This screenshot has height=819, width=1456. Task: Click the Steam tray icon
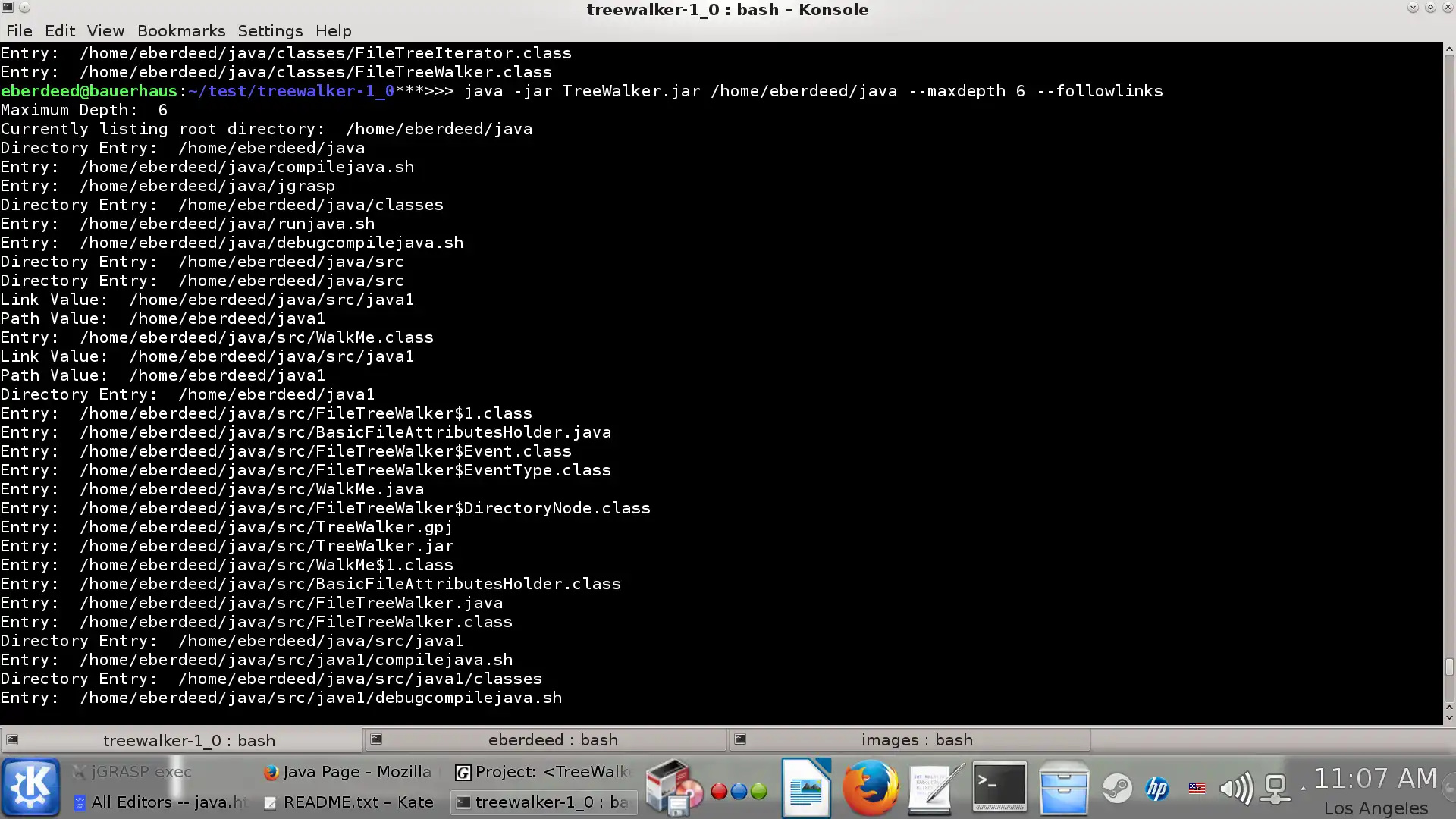pos(1116,789)
